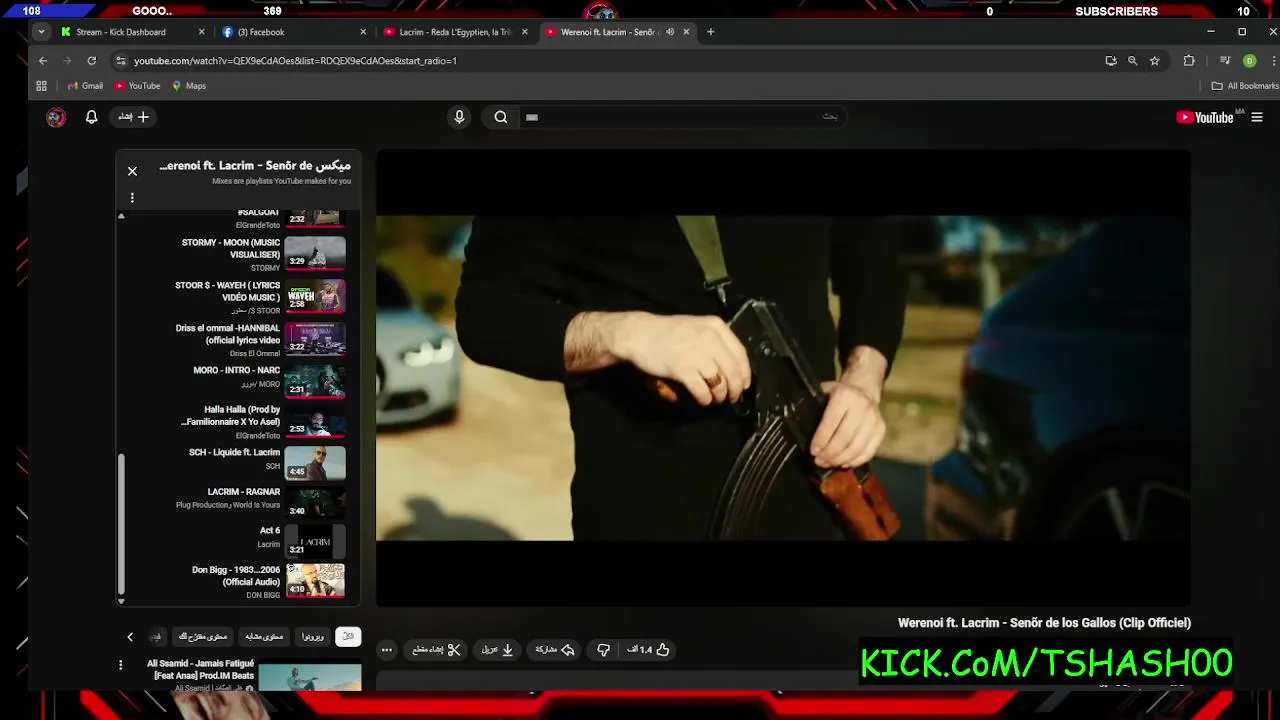Image resolution: width=1280 pixels, height=720 pixels.
Task: Click the STORMY MOON thumbnail (3:29)
Action: click(315, 253)
